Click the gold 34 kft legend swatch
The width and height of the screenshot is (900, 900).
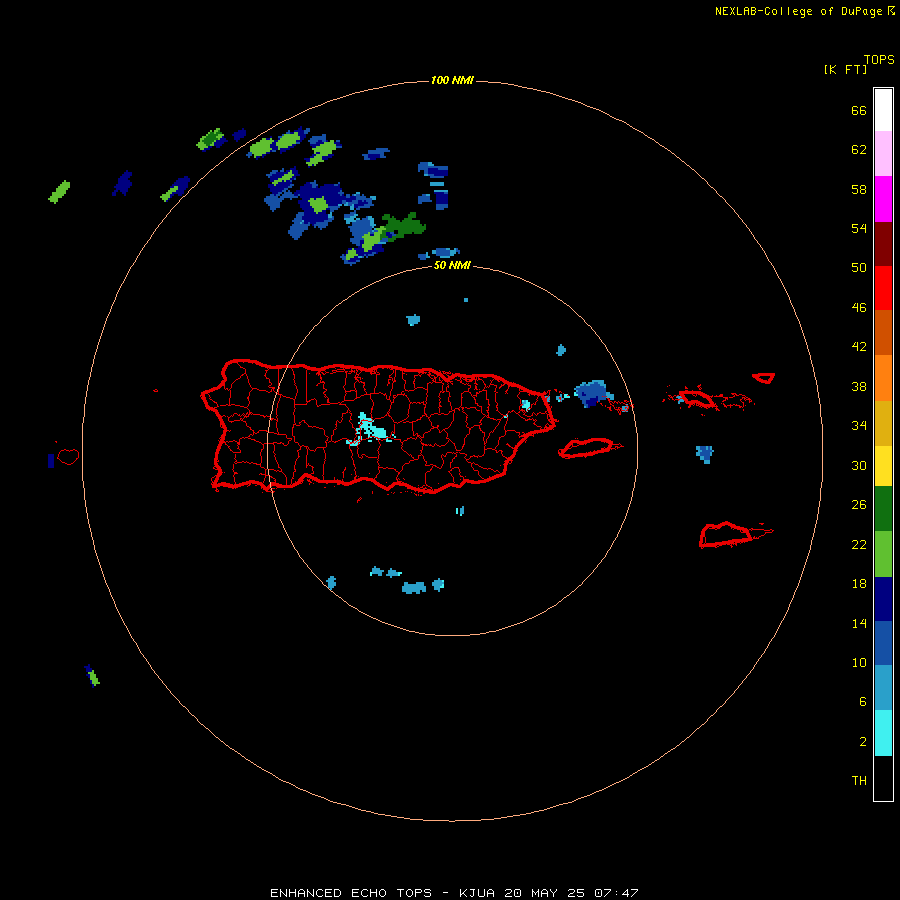click(x=883, y=423)
